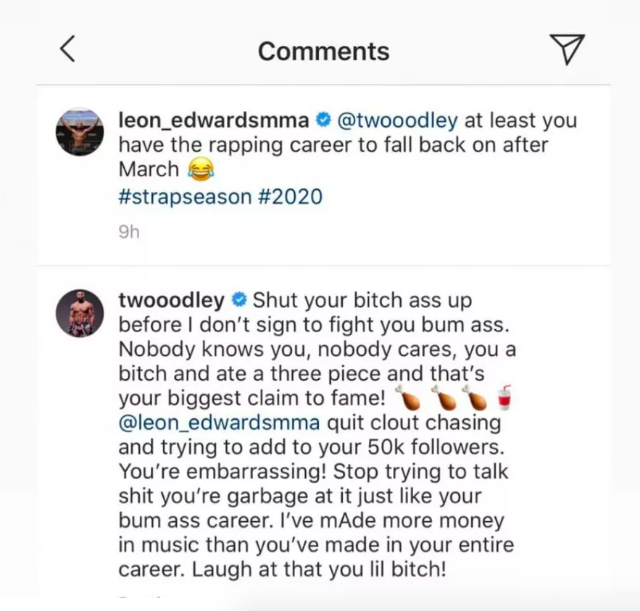Click the 9h timestamp
Screen dimensions: 640x611
click(128, 231)
